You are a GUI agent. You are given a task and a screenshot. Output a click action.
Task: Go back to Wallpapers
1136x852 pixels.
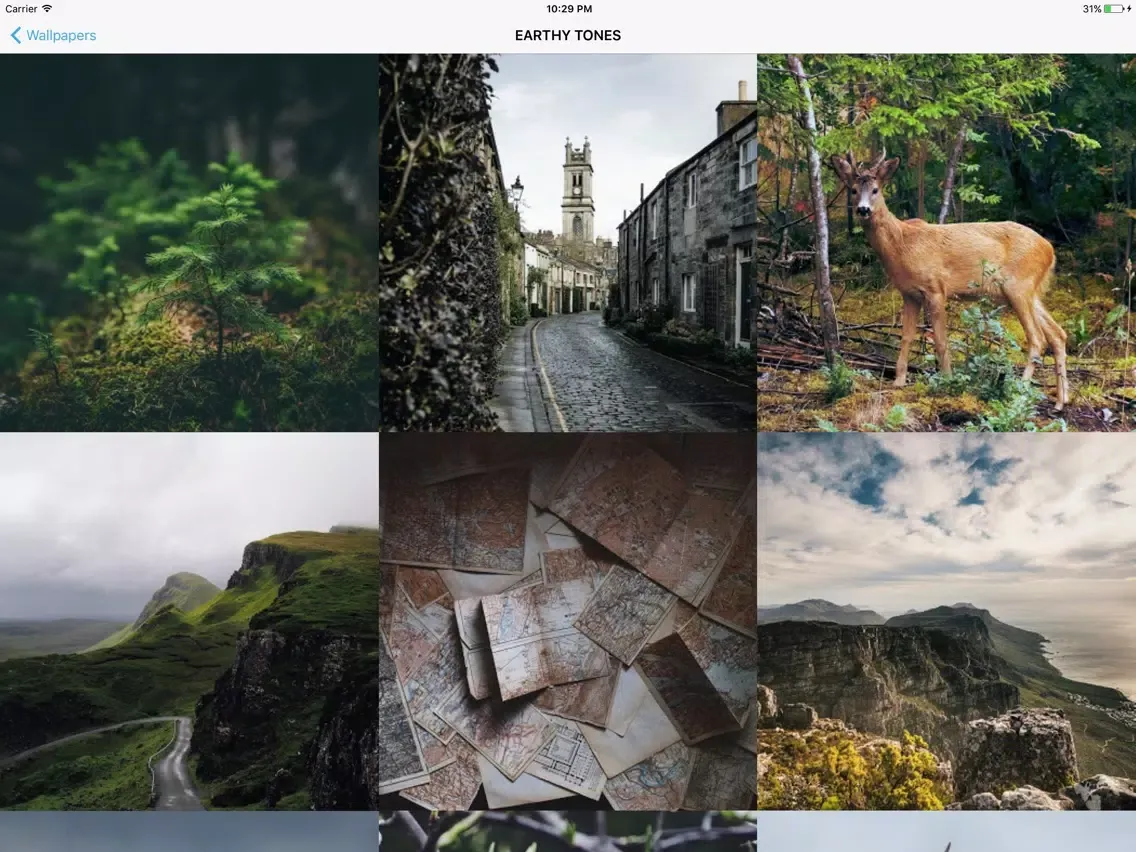click(x=53, y=35)
